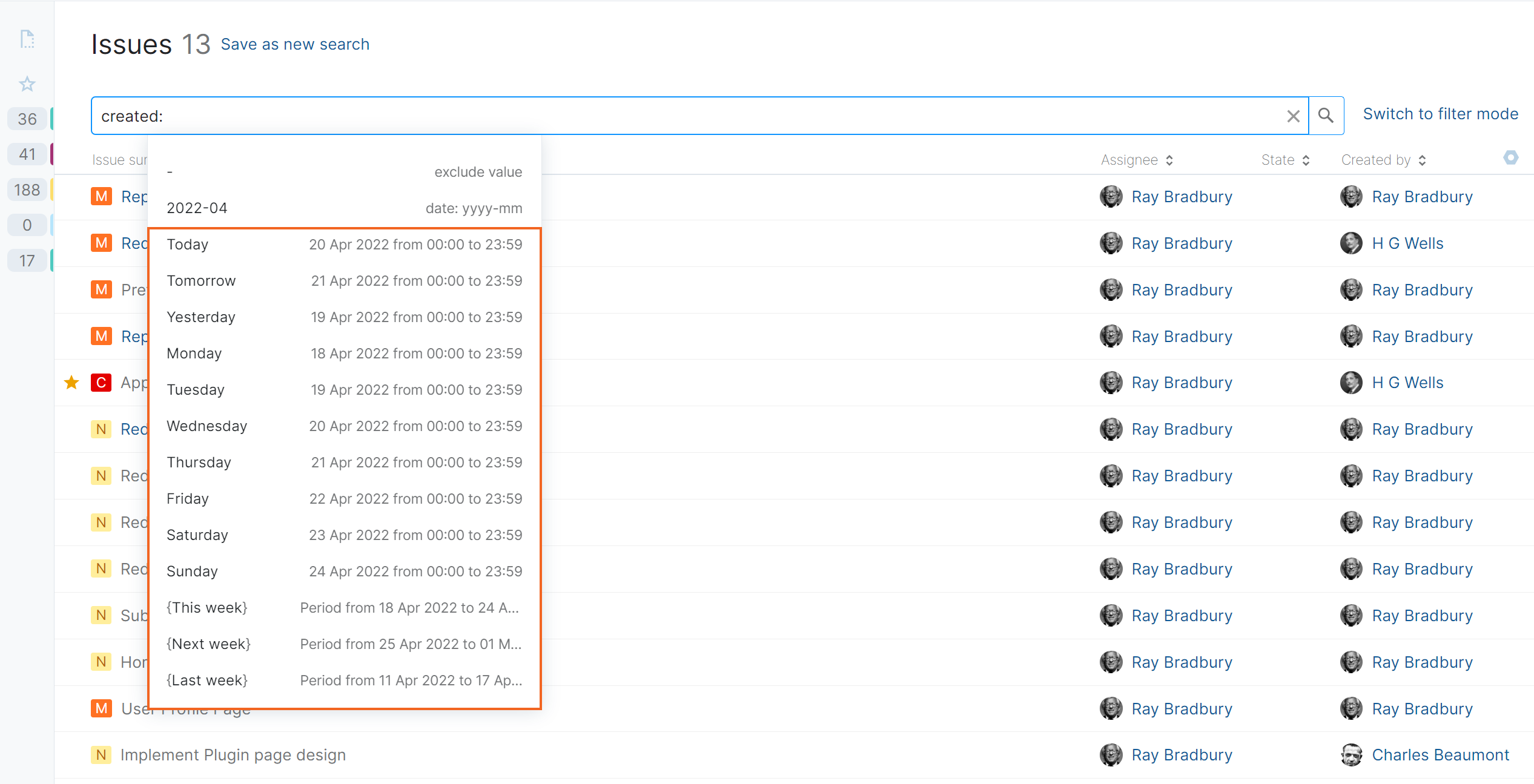Choose Today from the date suggestions
Screen dimensions: 1534x784
pos(187,244)
